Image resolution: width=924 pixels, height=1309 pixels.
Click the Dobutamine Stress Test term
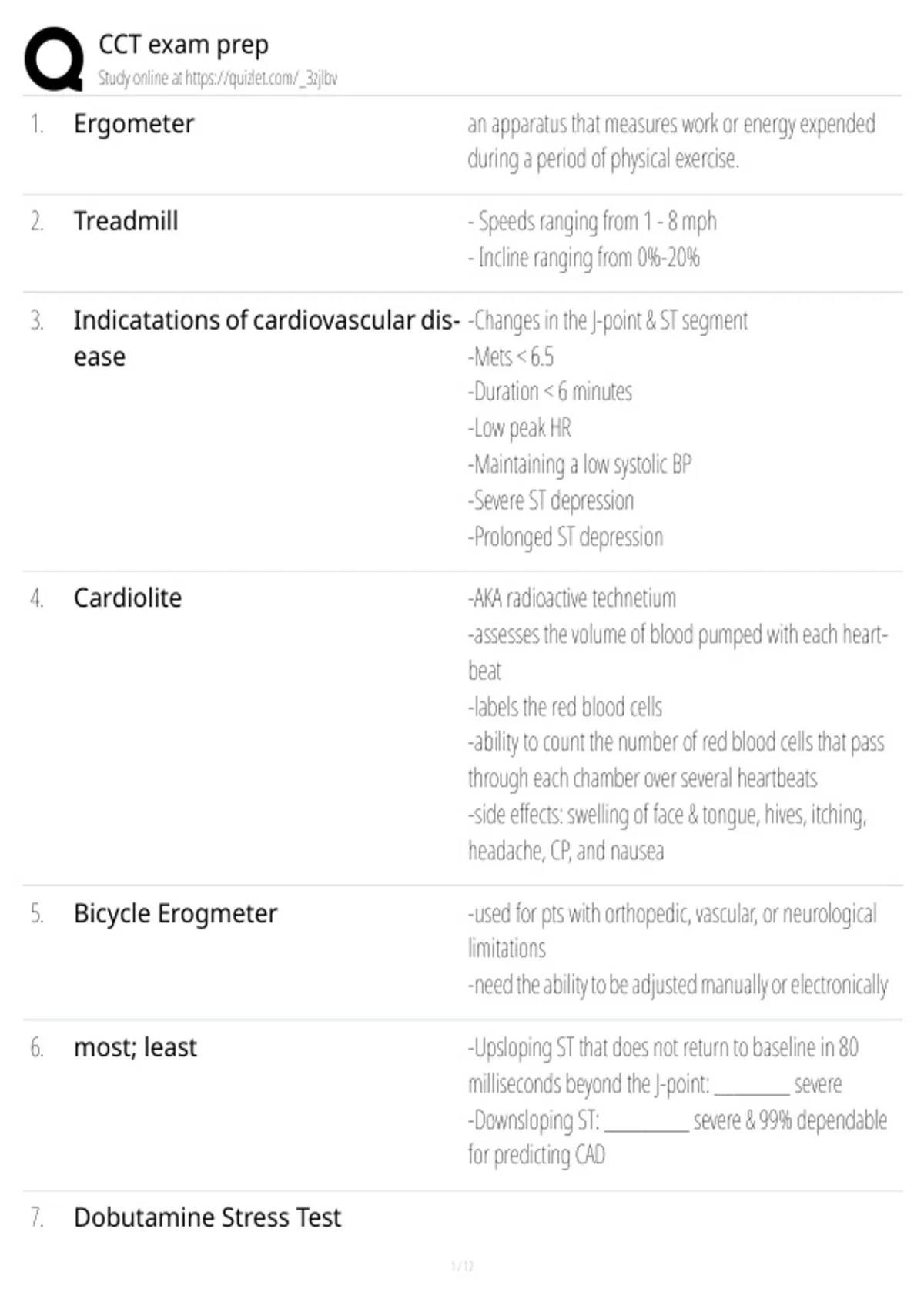[x=207, y=1217]
